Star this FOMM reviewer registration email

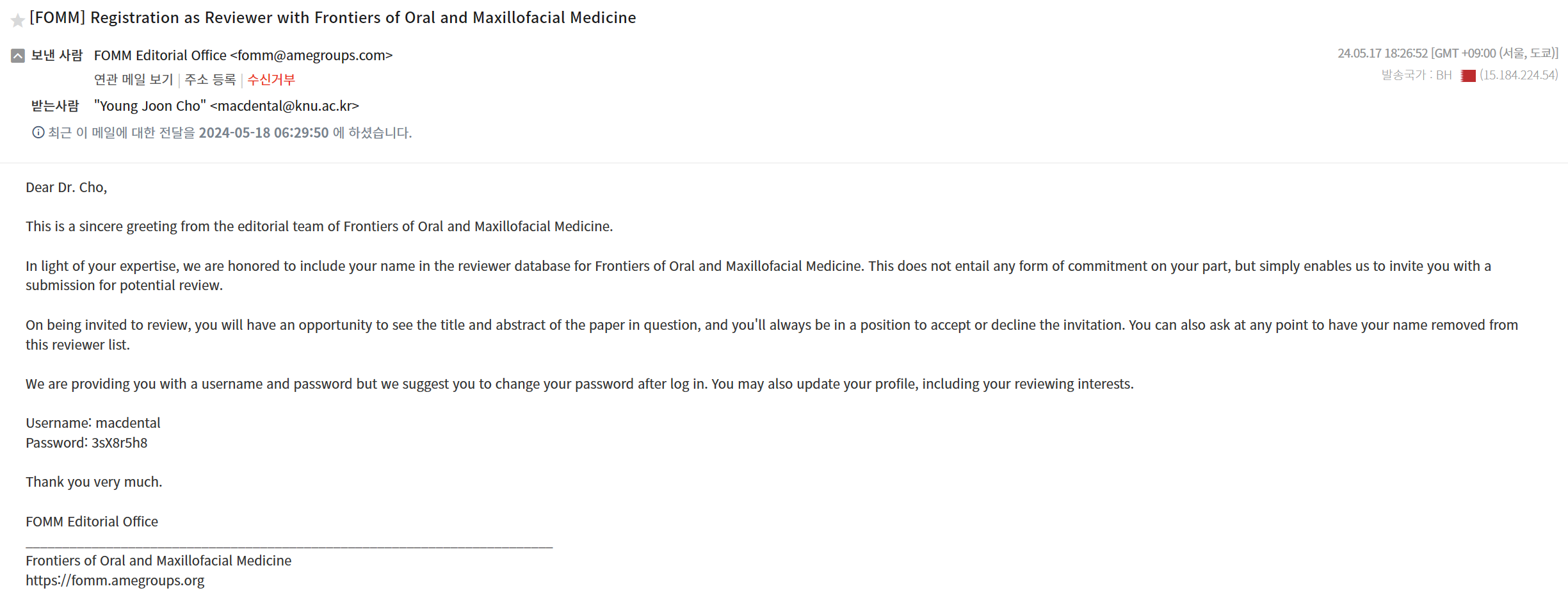18,20
